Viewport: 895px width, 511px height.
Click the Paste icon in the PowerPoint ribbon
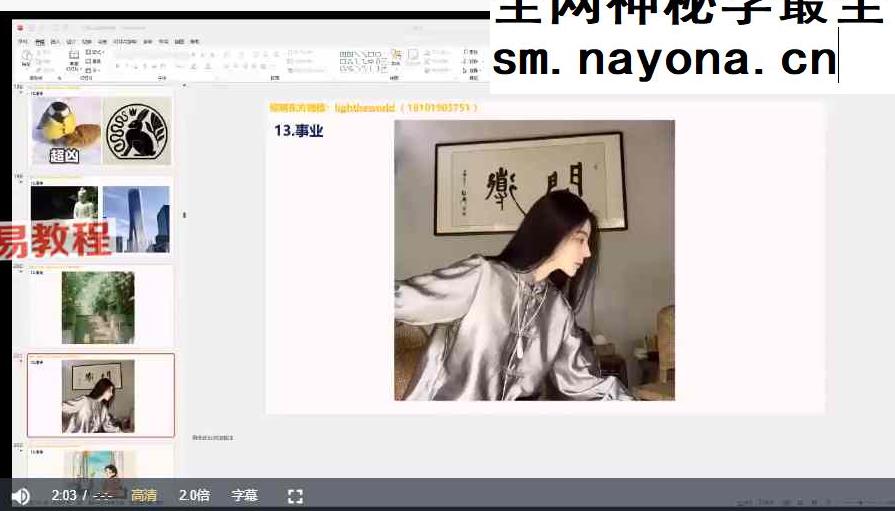[x=26, y=59]
